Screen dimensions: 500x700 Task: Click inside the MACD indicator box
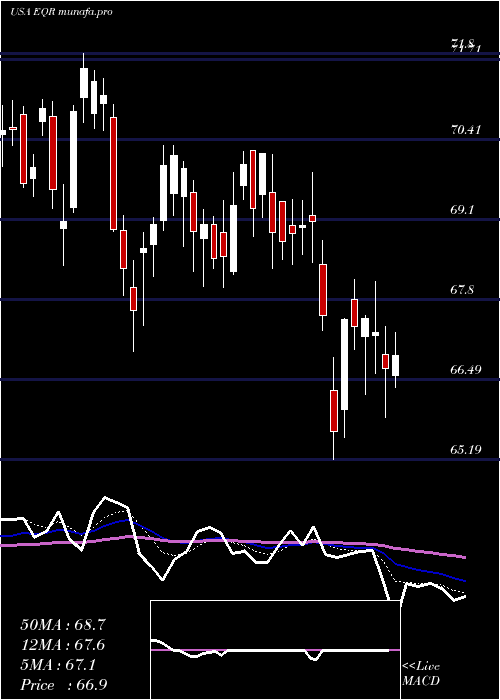pos(275,650)
